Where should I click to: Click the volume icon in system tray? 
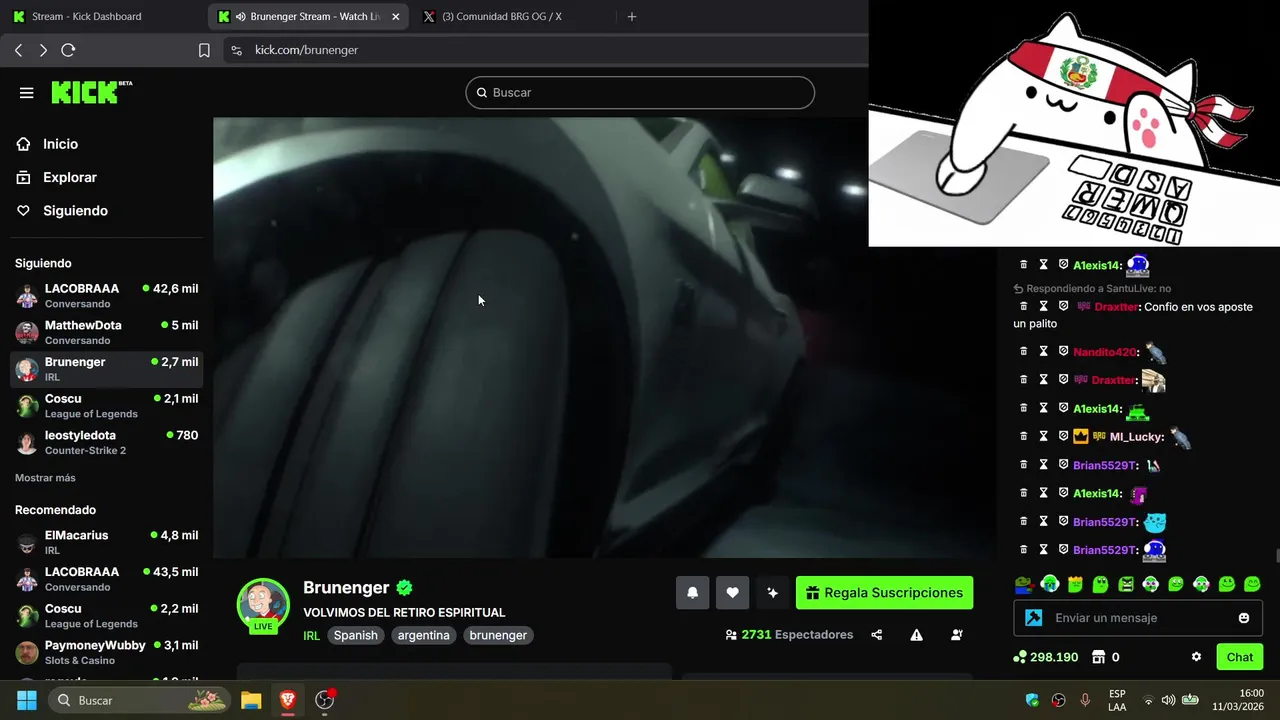click(1168, 700)
